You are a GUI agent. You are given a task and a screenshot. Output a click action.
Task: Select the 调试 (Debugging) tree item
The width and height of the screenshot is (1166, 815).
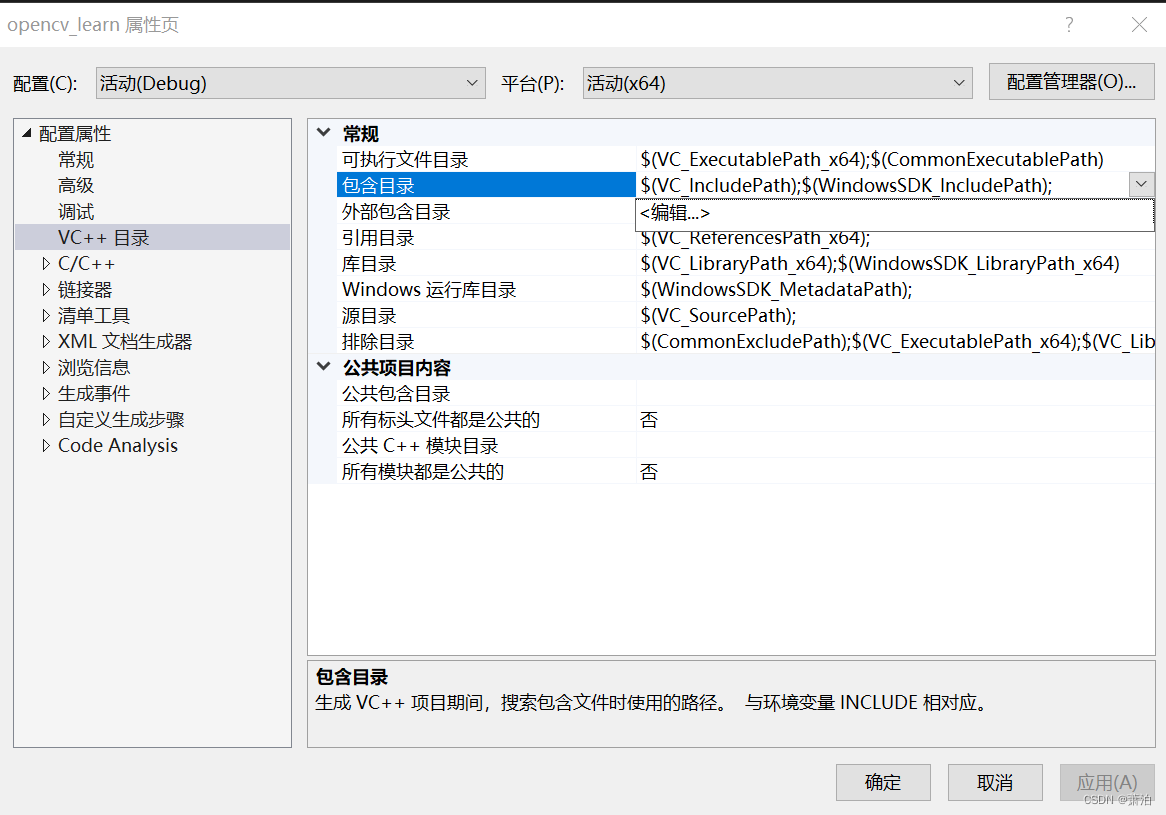(x=75, y=211)
